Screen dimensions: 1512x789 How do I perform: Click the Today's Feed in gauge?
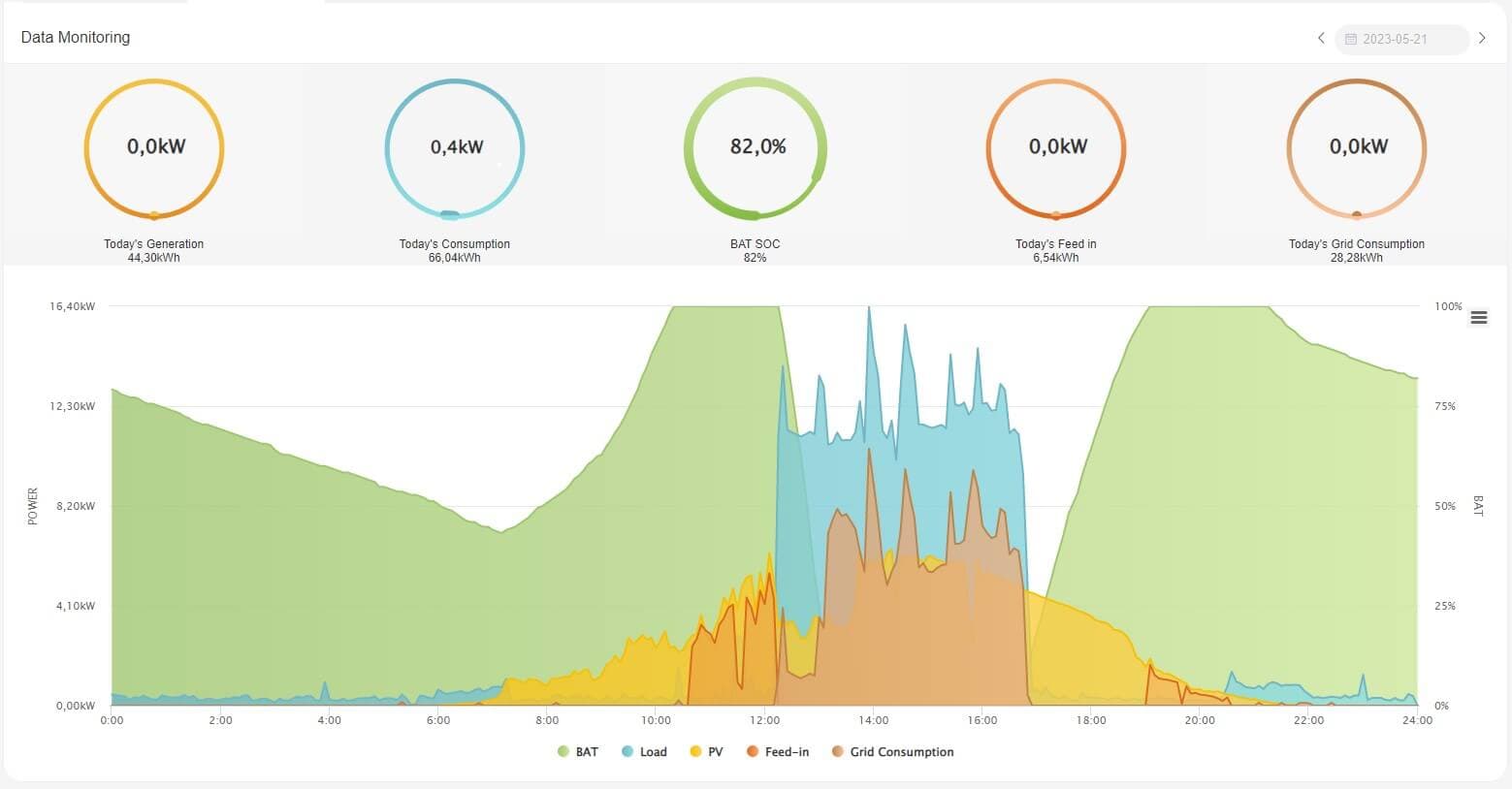1056,148
